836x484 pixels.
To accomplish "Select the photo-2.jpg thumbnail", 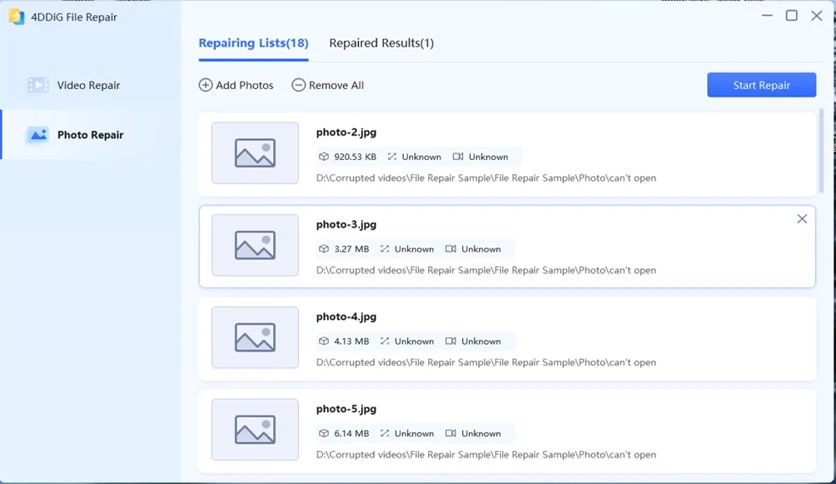I will (255, 153).
